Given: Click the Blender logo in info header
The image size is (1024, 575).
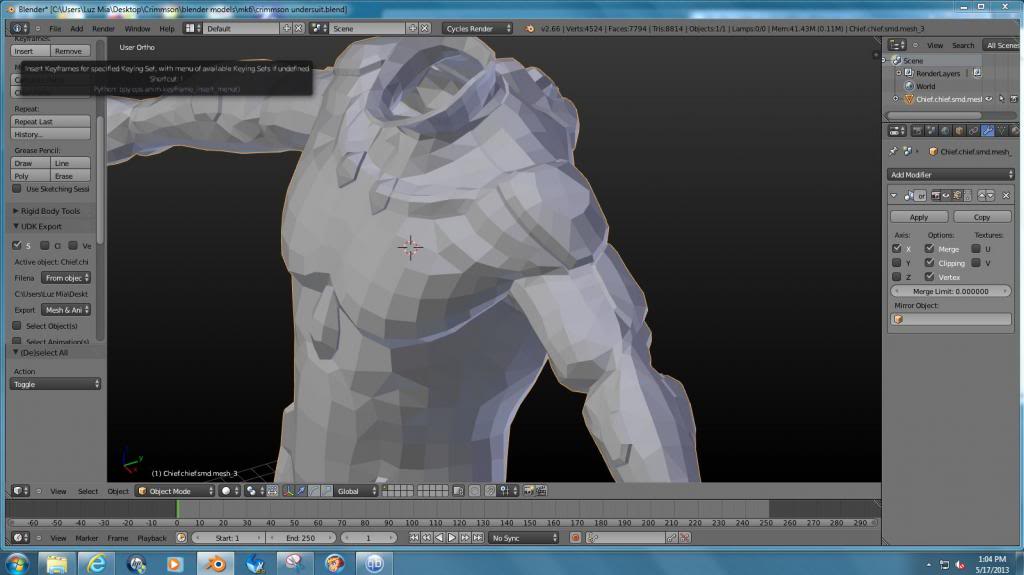Looking at the screenshot, I should (x=530, y=28).
